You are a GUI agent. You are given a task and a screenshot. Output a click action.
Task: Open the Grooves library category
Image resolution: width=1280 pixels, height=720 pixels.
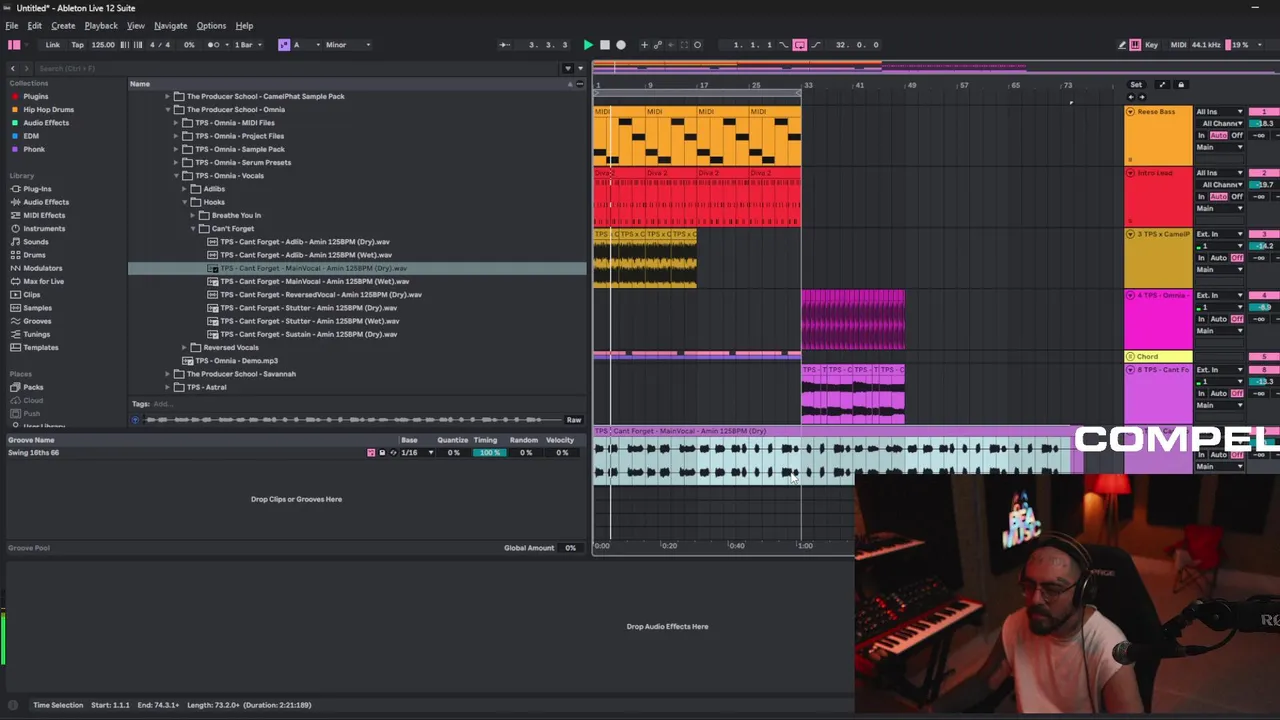pos(37,321)
